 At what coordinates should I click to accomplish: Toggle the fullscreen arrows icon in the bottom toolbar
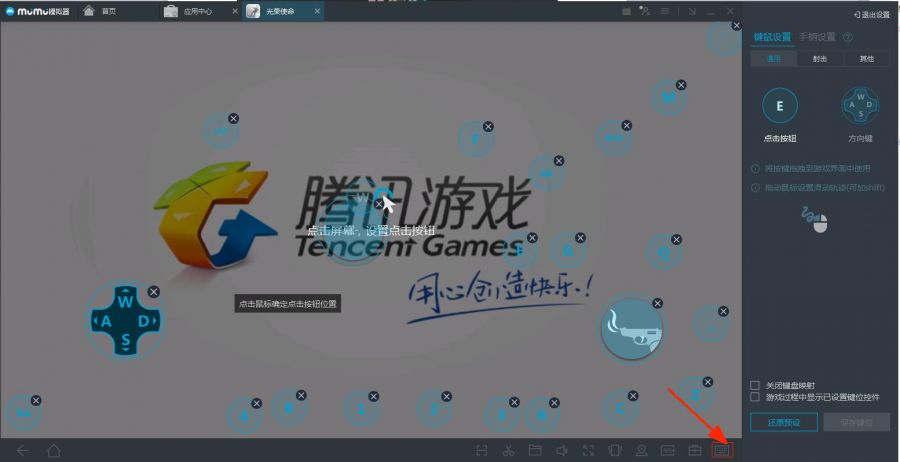588,451
